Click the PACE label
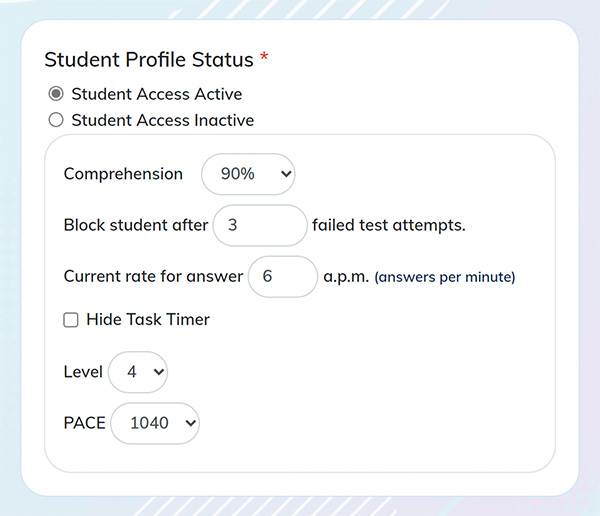 85,423
